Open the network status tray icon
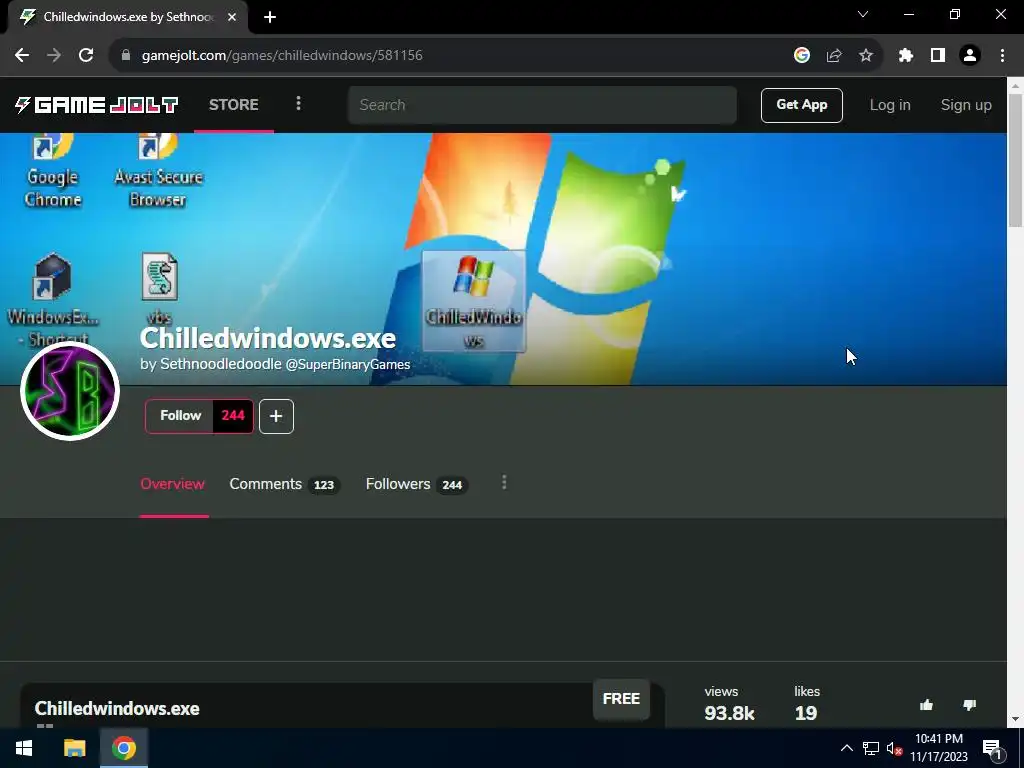 (x=871, y=748)
